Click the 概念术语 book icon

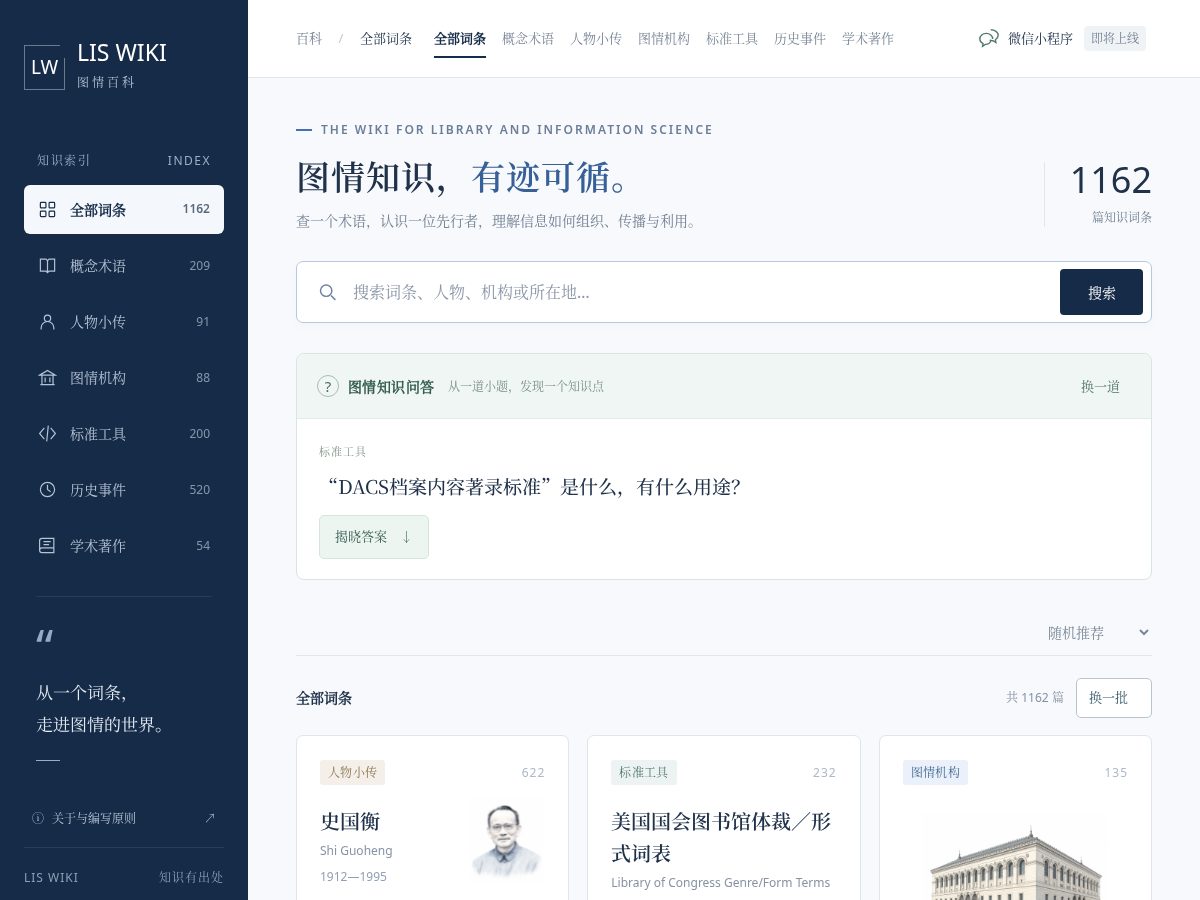pos(47,266)
